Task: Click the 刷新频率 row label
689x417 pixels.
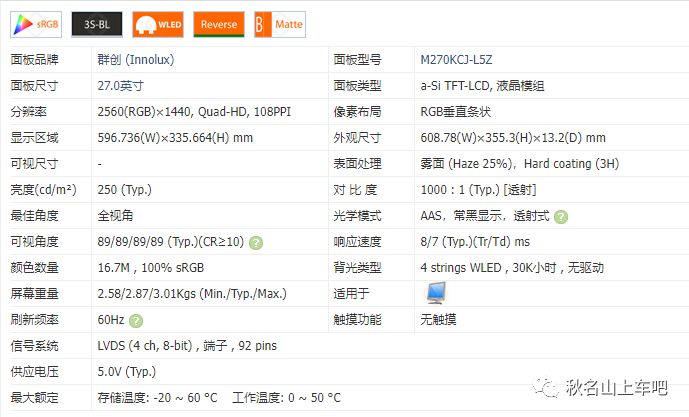Action: pos(35,319)
